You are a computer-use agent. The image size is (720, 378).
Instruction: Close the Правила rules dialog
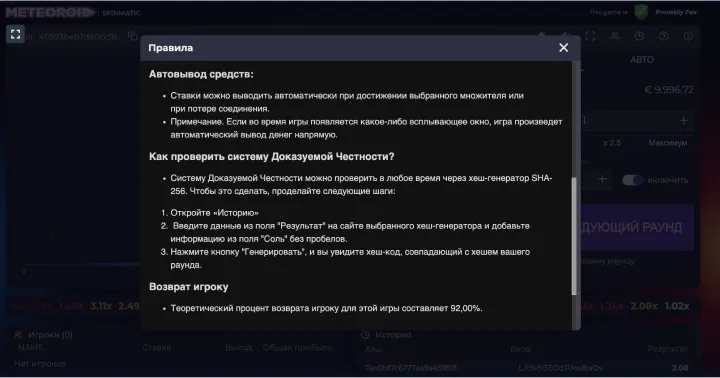click(x=563, y=48)
